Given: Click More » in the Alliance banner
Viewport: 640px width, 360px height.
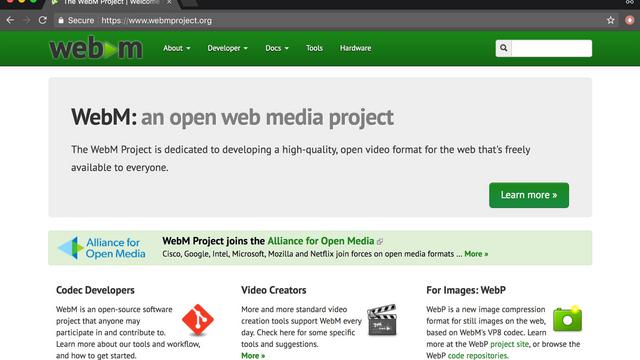Looking at the screenshot, I should [476, 254].
